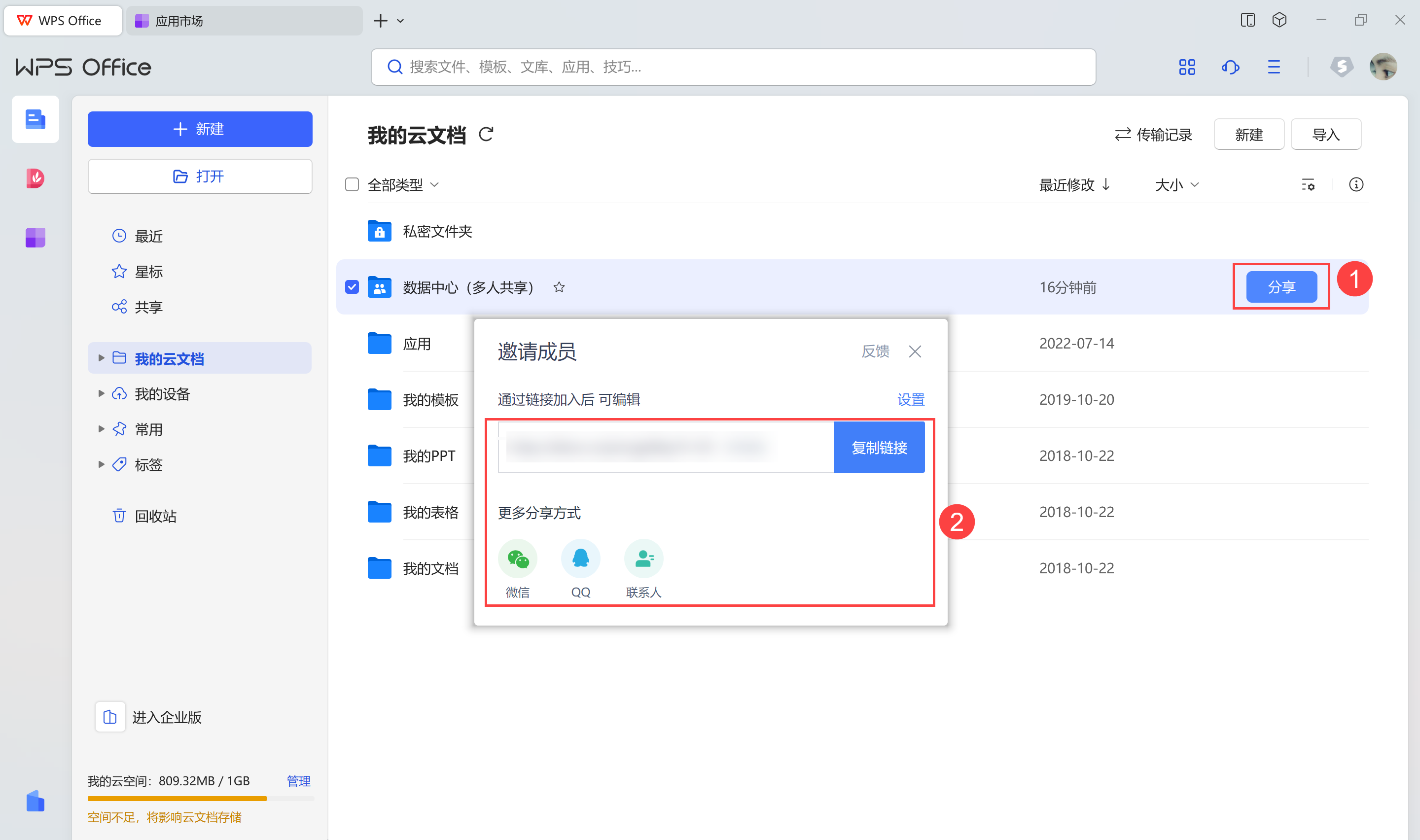
Task: Star the 数据中心 shared folder
Action: click(559, 287)
